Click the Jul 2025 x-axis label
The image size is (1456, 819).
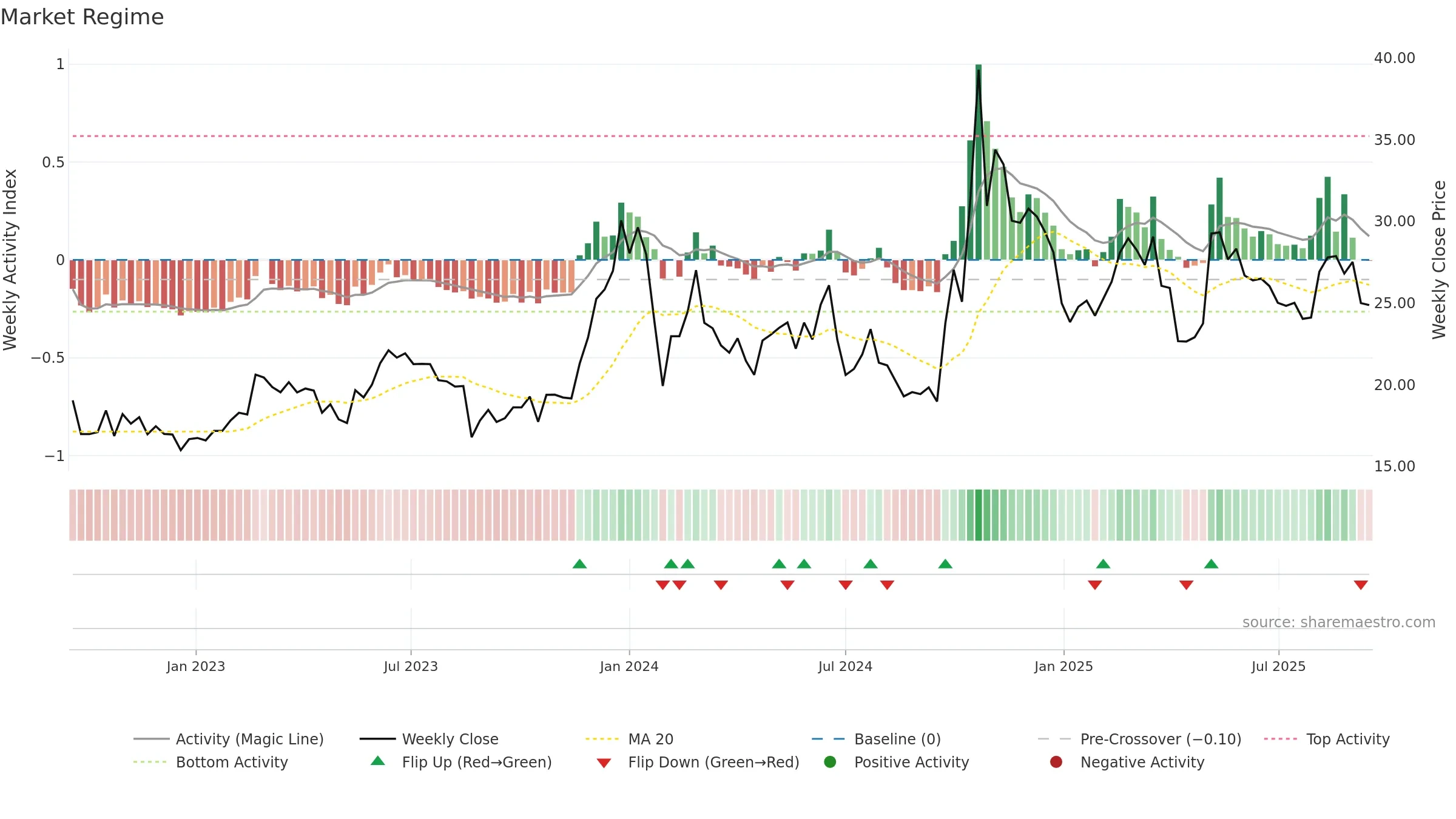(x=1278, y=666)
